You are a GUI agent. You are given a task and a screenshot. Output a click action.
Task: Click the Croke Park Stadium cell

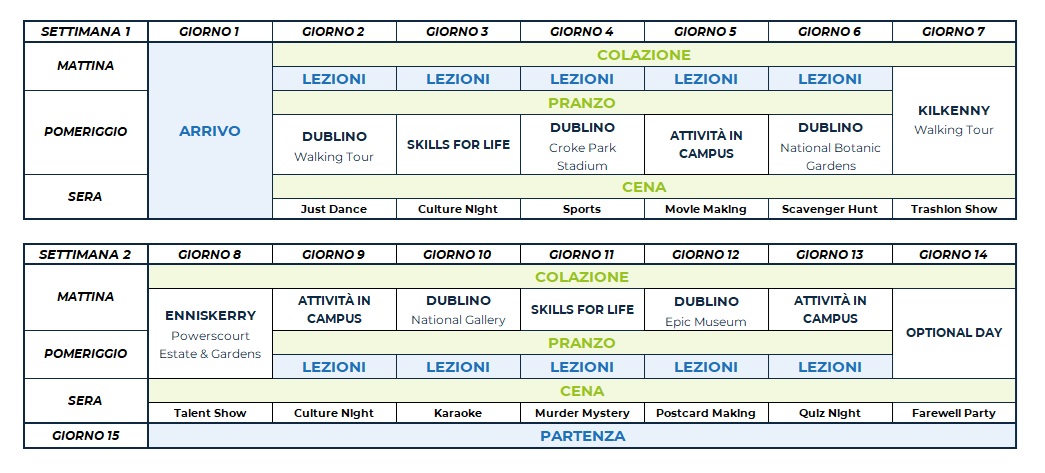click(582, 146)
